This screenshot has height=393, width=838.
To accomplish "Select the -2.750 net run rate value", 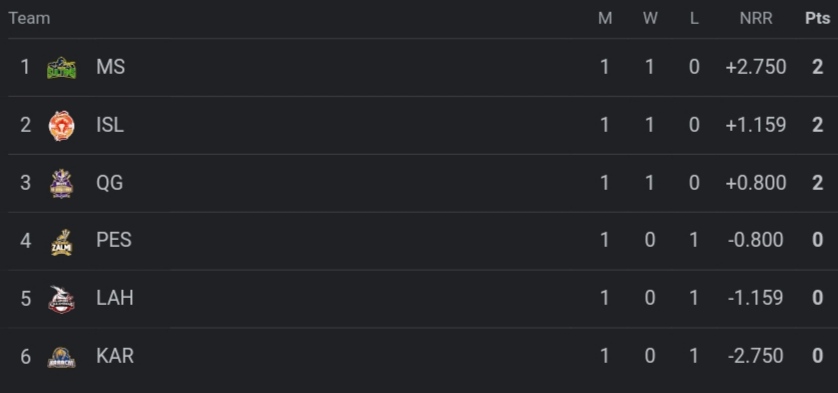I will tap(756, 356).
